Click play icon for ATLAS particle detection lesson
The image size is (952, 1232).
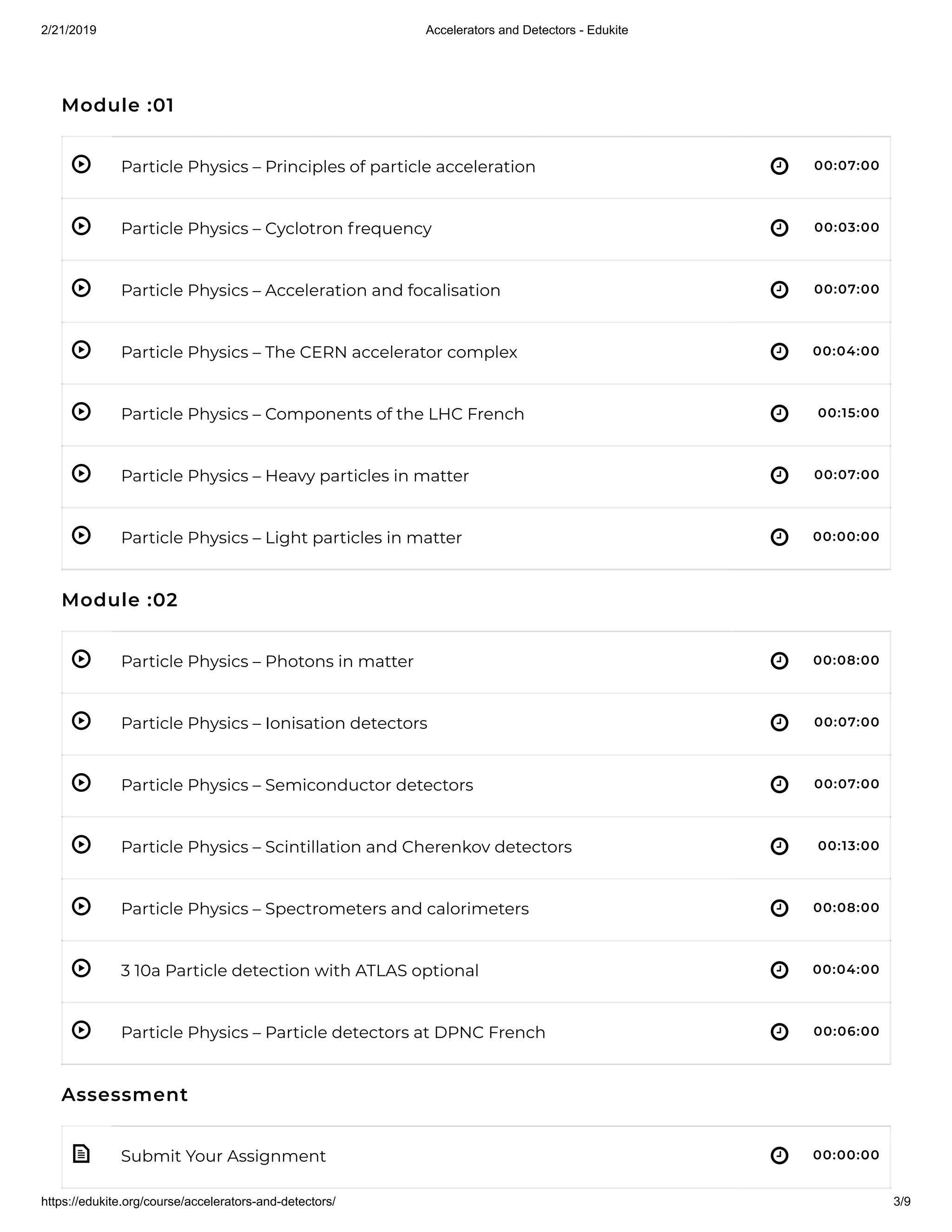coord(81,968)
